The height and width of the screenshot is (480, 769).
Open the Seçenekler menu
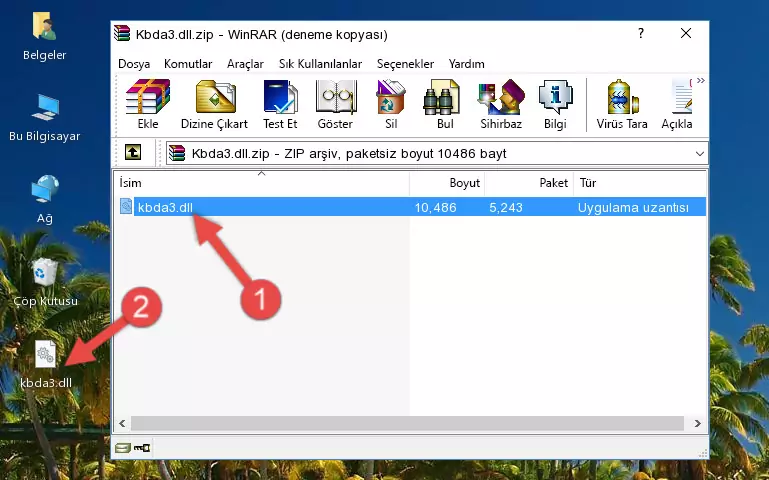(405, 64)
